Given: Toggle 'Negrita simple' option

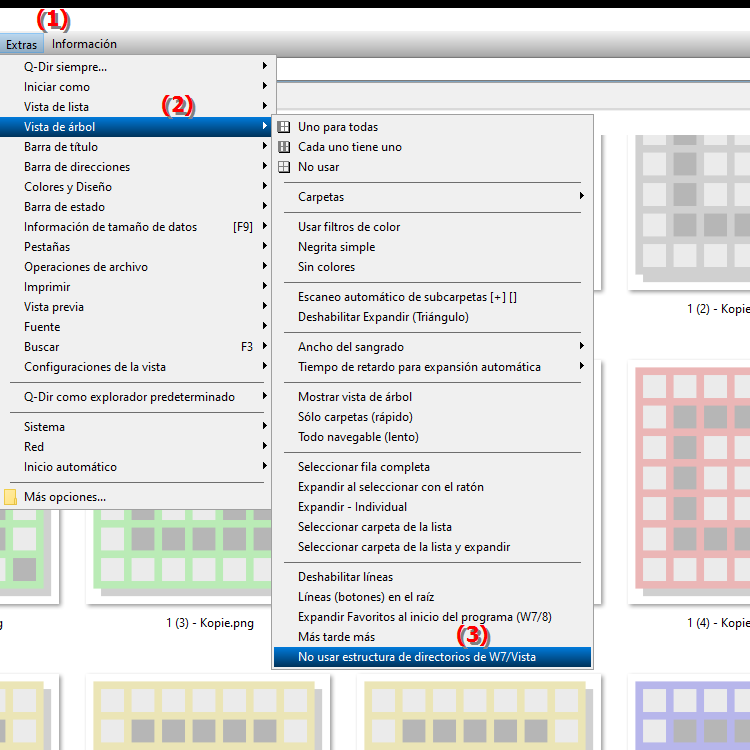Looking at the screenshot, I should coord(432,247).
